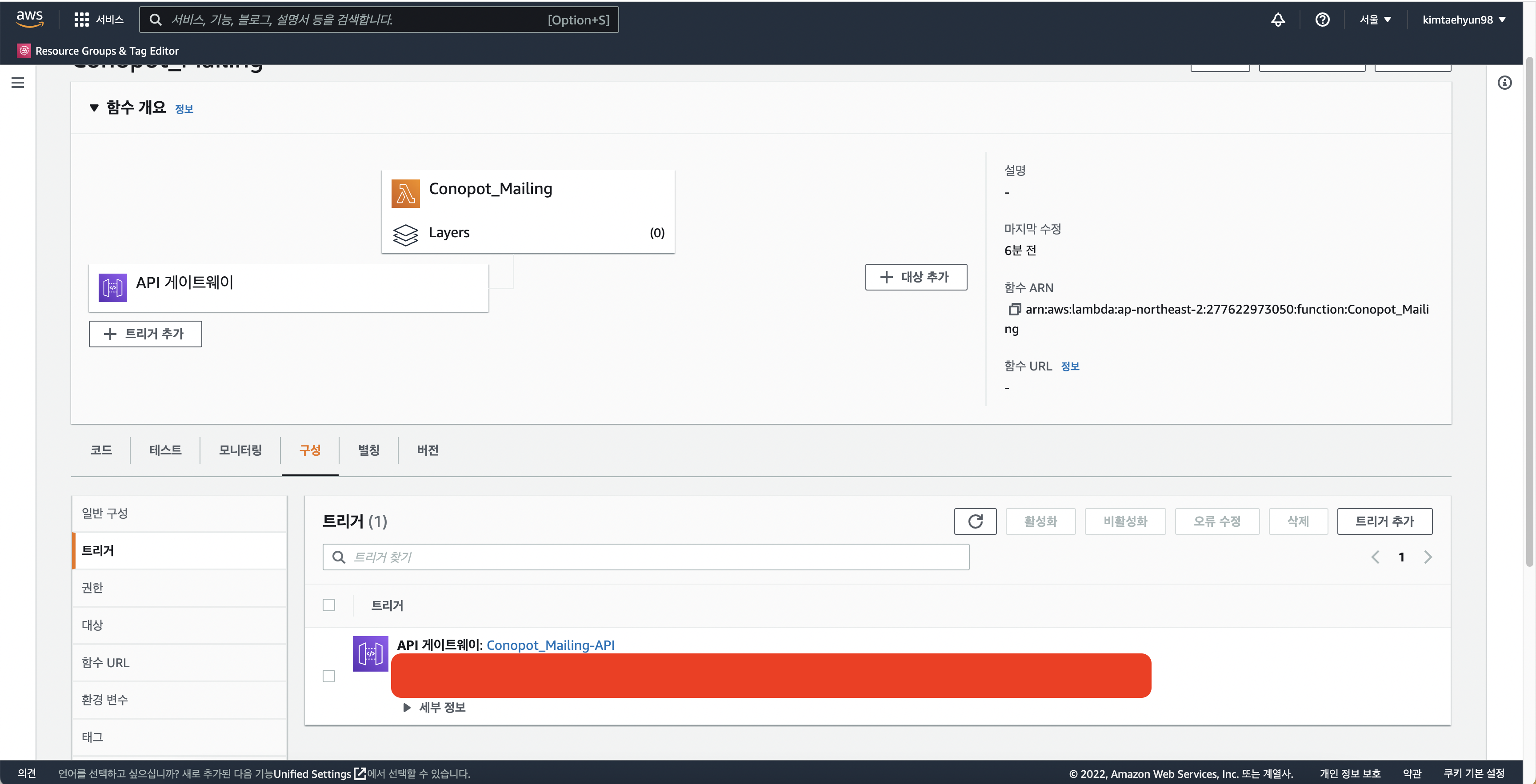Click the 대상 추가 button
The image size is (1536, 784).
(x=916, y=277)
